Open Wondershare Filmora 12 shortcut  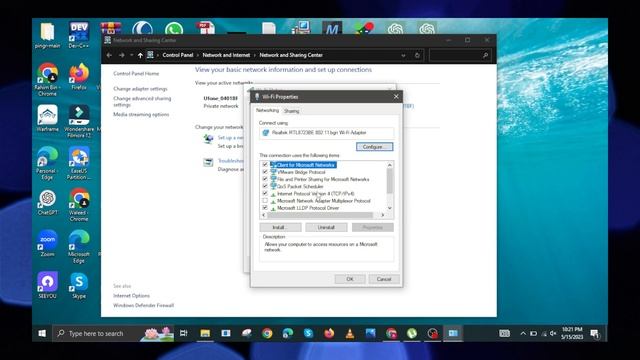[79, 121]
